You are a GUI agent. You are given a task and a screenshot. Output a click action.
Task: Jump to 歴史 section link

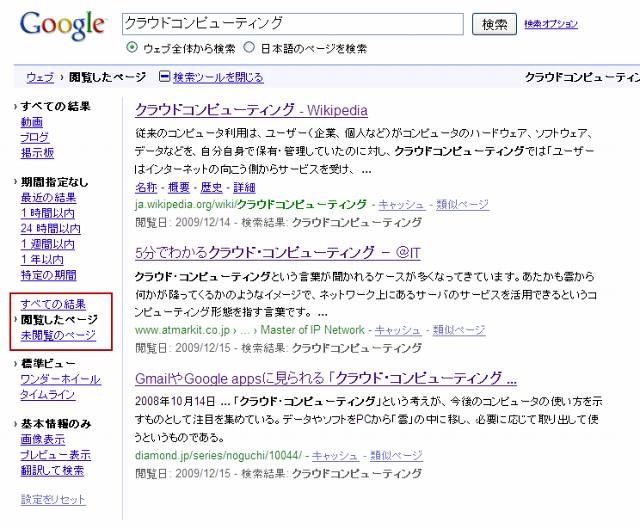(211, 187)
